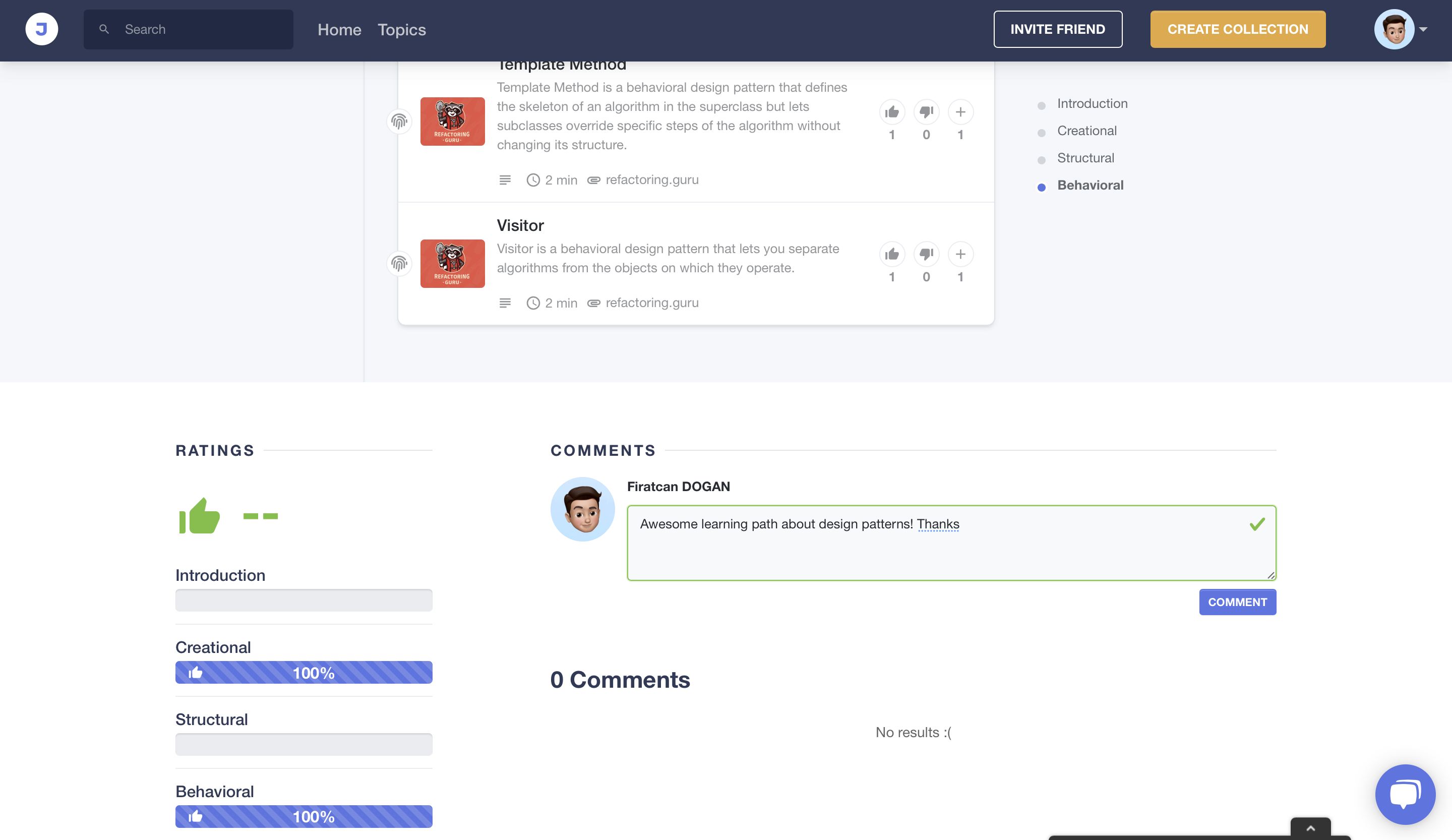The height and width of the screenshot is (840, 1452).
Task: Open the chat support bubble
Action: click(1405, 794)
